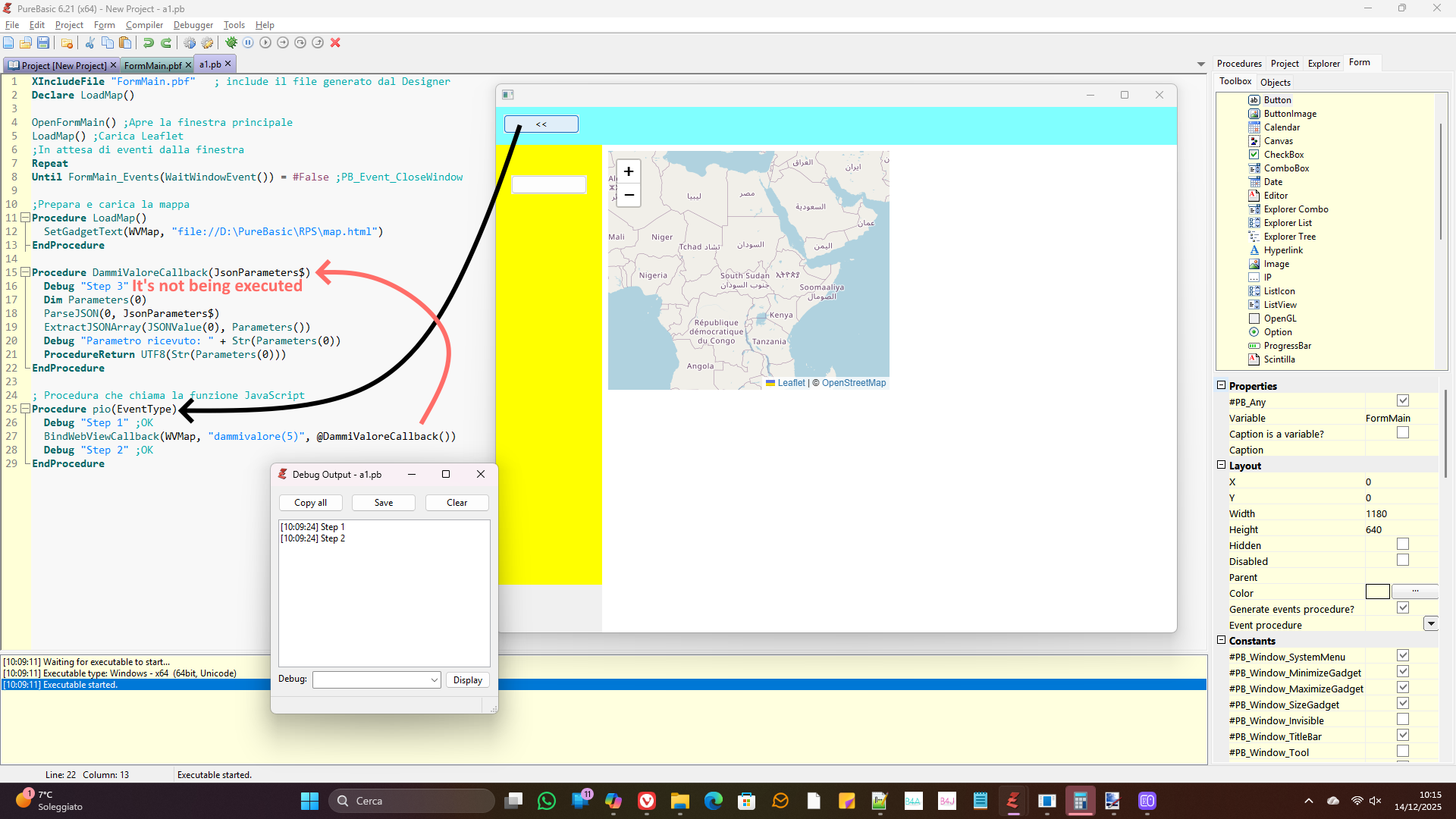The image size is (1456, 819).
Task: Open the Event procedure dropdown
Action: 1430,624
